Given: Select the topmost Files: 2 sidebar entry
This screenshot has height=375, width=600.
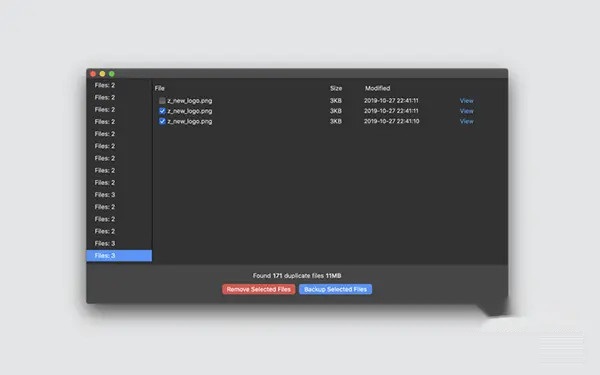Looking at the screenshot, I should coord(105,85).
